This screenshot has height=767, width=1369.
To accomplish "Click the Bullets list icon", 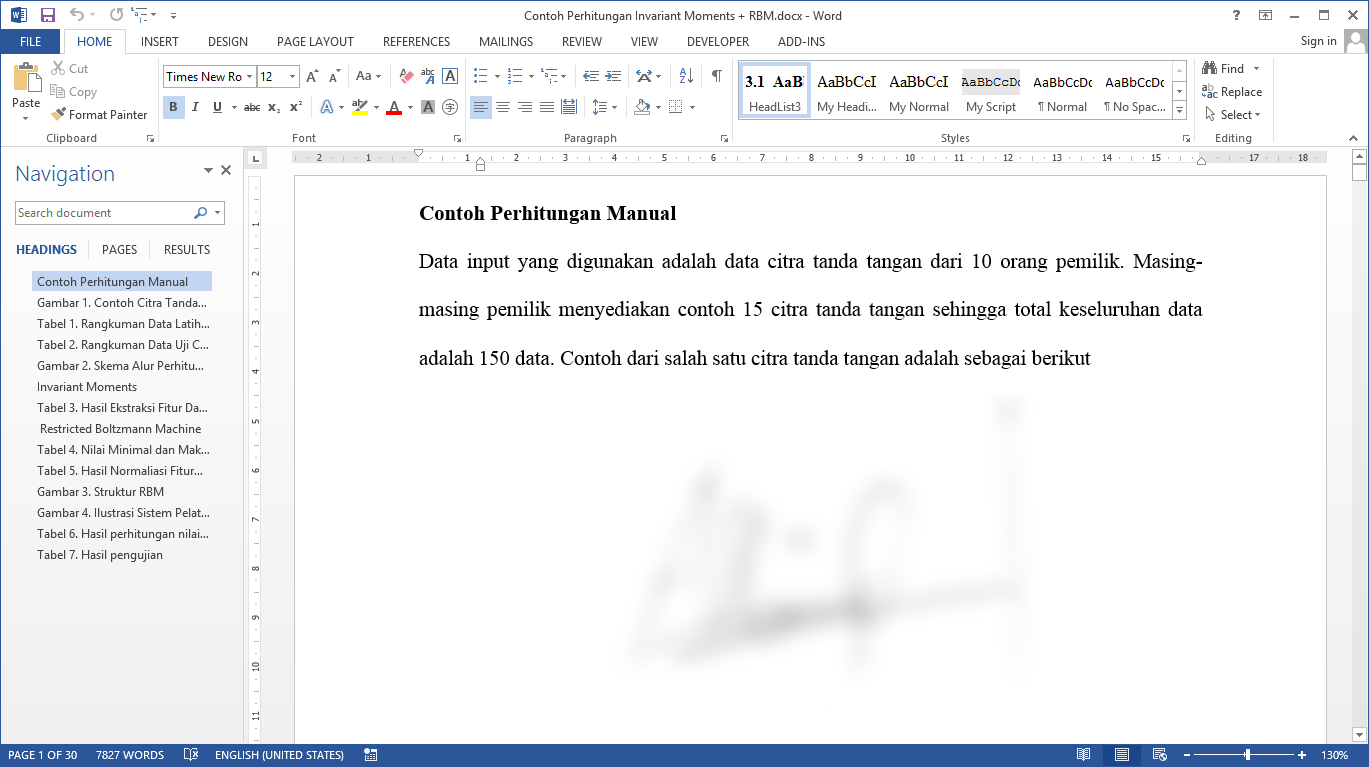I will [480, 76].
